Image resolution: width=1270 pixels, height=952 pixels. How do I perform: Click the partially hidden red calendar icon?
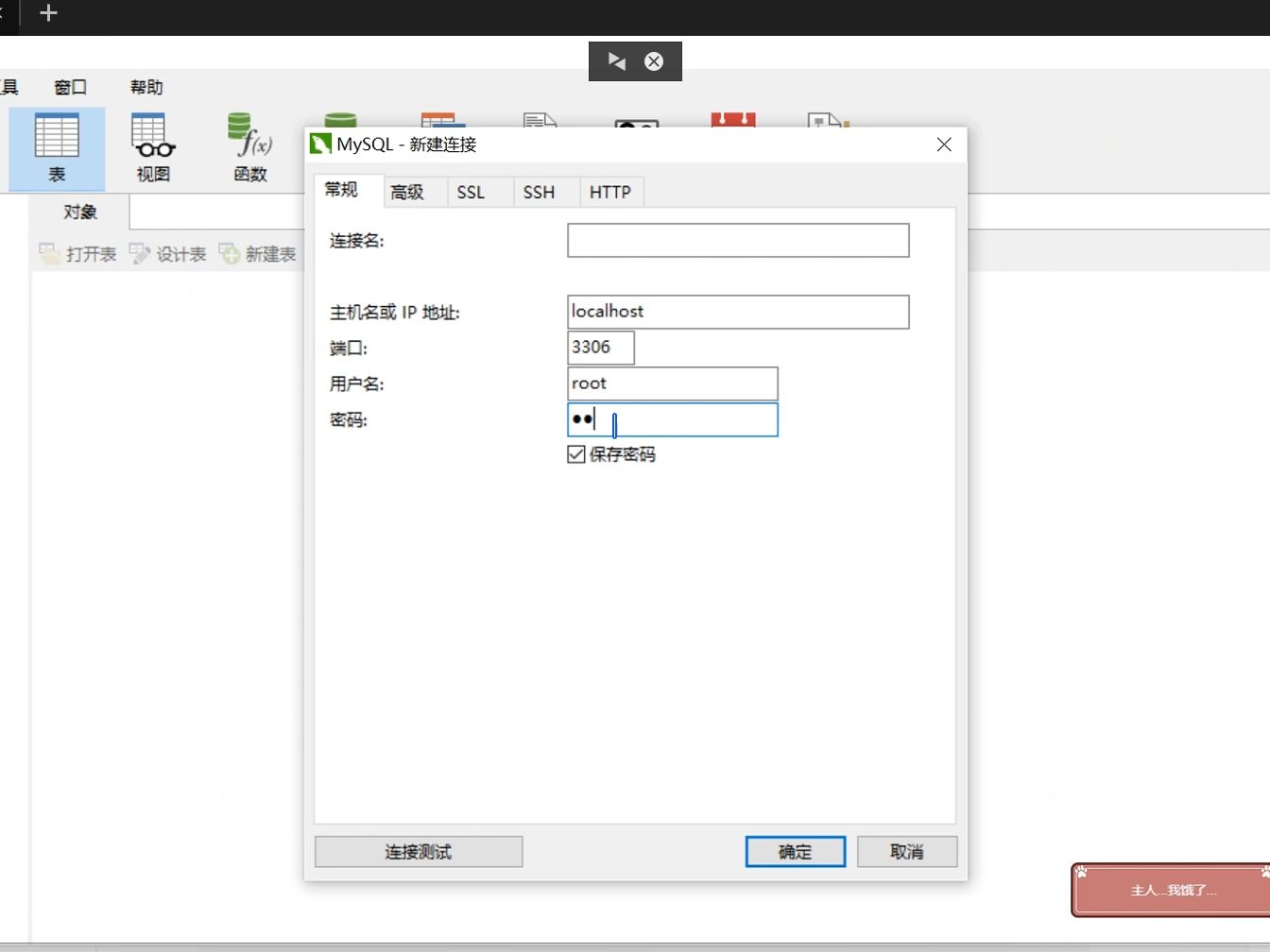[x=733, y=120]
